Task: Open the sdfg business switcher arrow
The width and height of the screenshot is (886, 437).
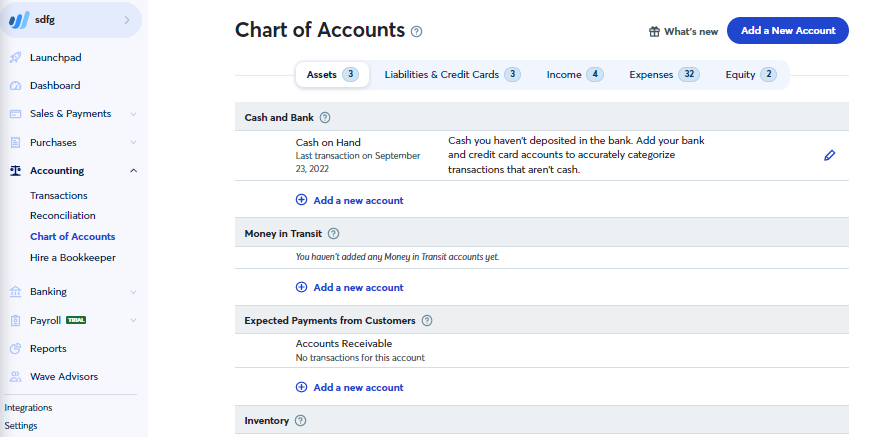Action: tap(127, 20)
